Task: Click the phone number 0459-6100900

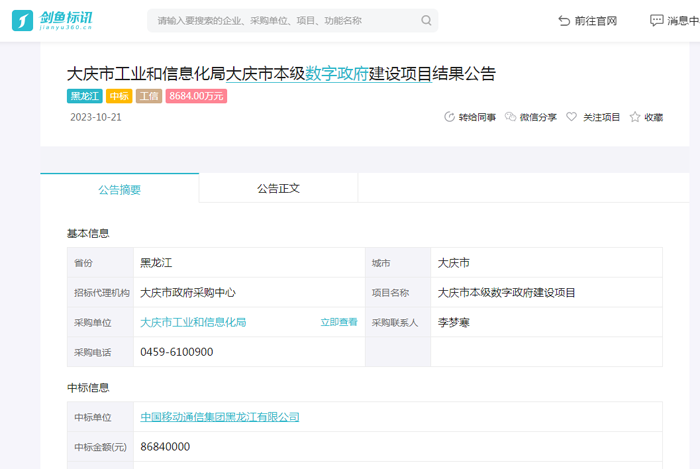Action: 176,352
